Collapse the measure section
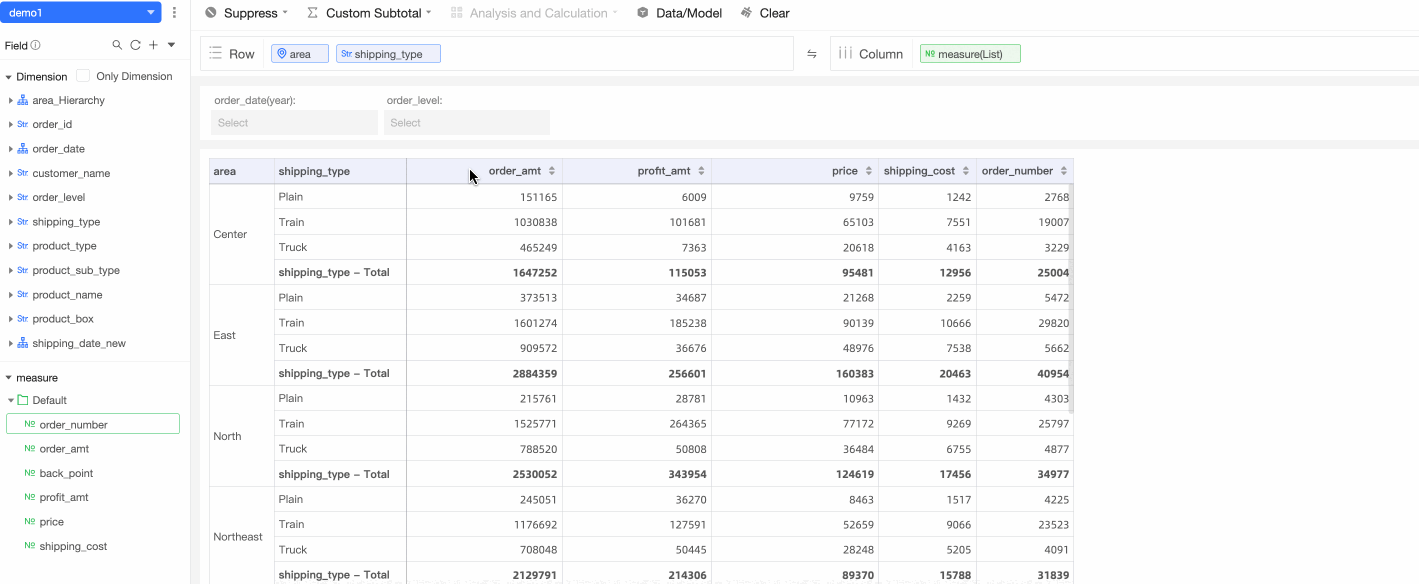1419x584 pixels. coord(9,378)
